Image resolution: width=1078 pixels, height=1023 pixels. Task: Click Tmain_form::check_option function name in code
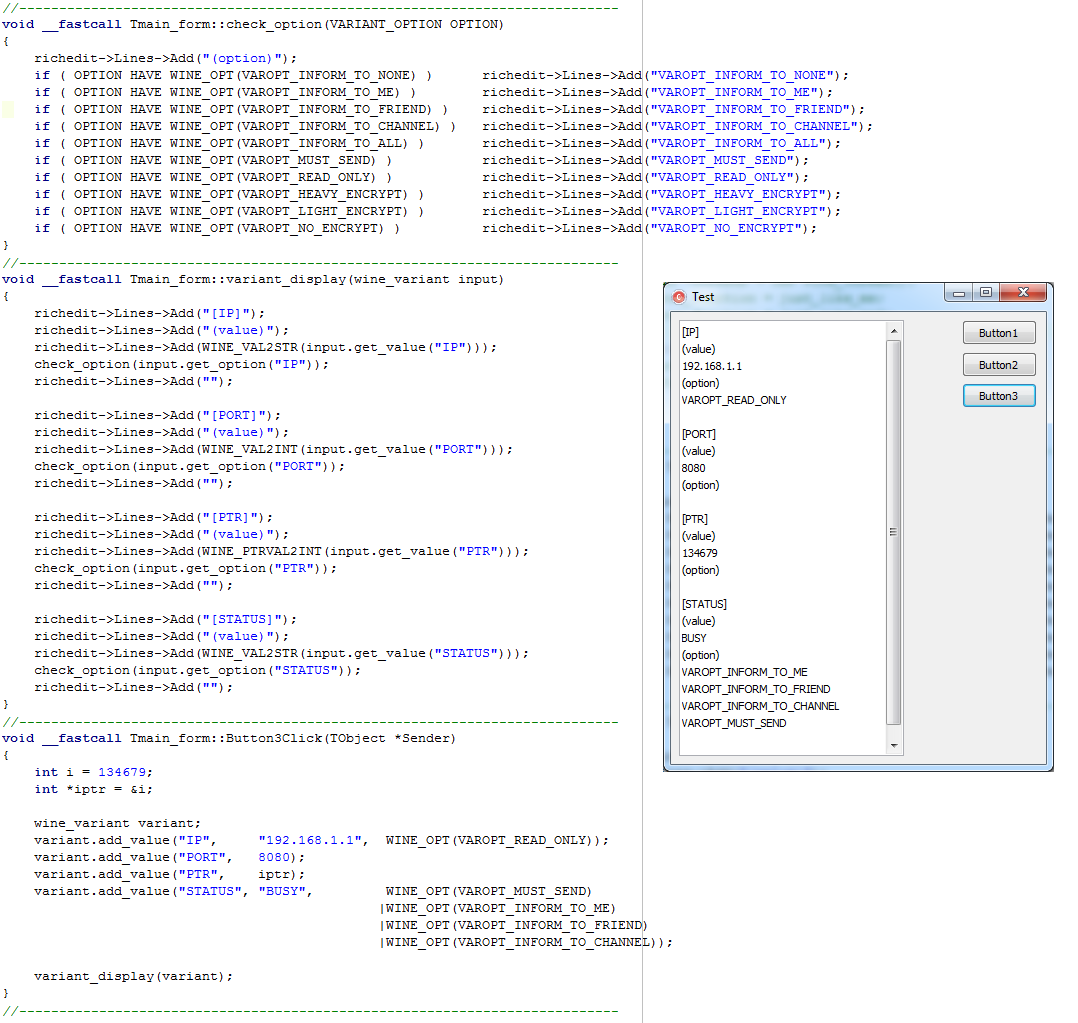point(226,24)
